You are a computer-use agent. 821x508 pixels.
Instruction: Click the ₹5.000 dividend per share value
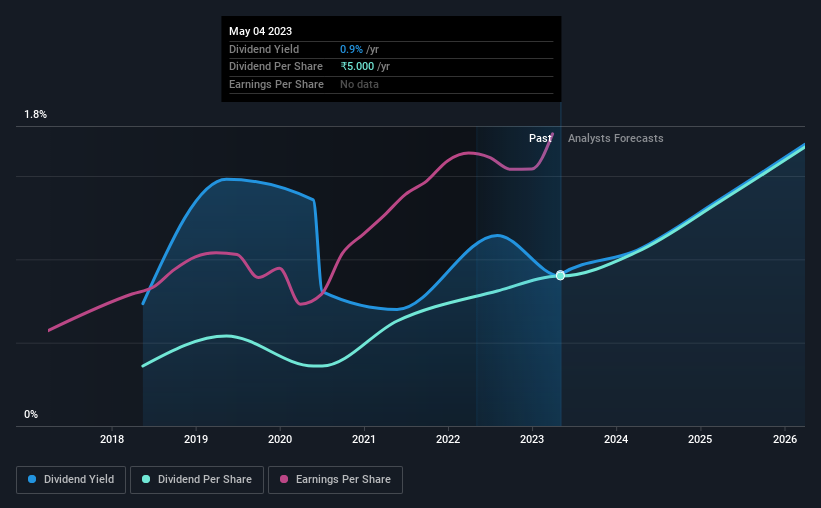(358, 67)
